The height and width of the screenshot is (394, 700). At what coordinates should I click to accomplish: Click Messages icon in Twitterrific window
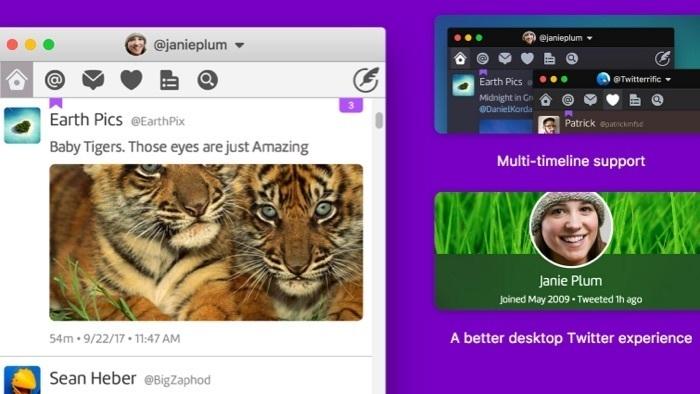click(x=590, y=100)
